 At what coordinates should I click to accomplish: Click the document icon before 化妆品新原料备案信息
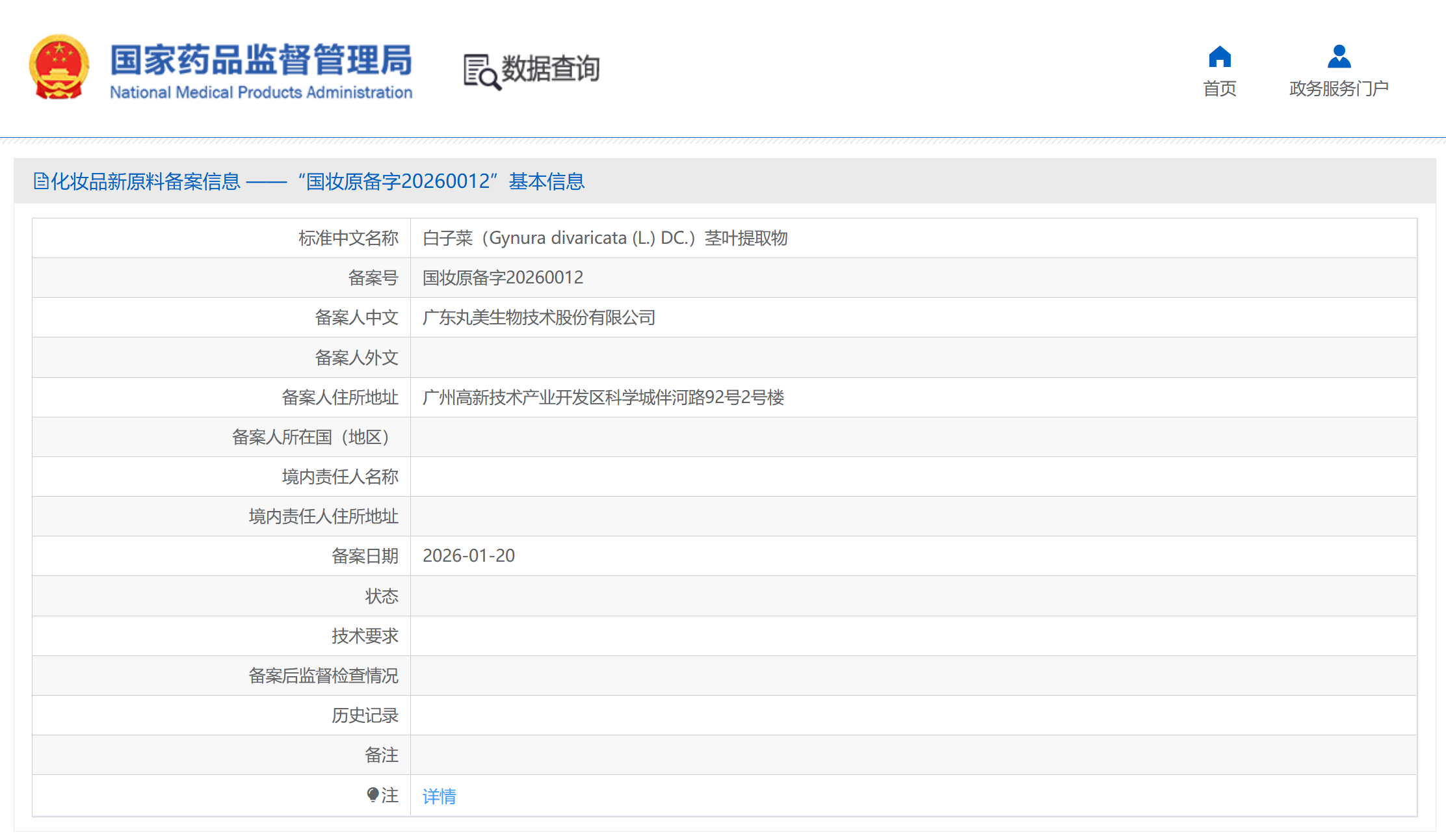[x=41, y=181]
